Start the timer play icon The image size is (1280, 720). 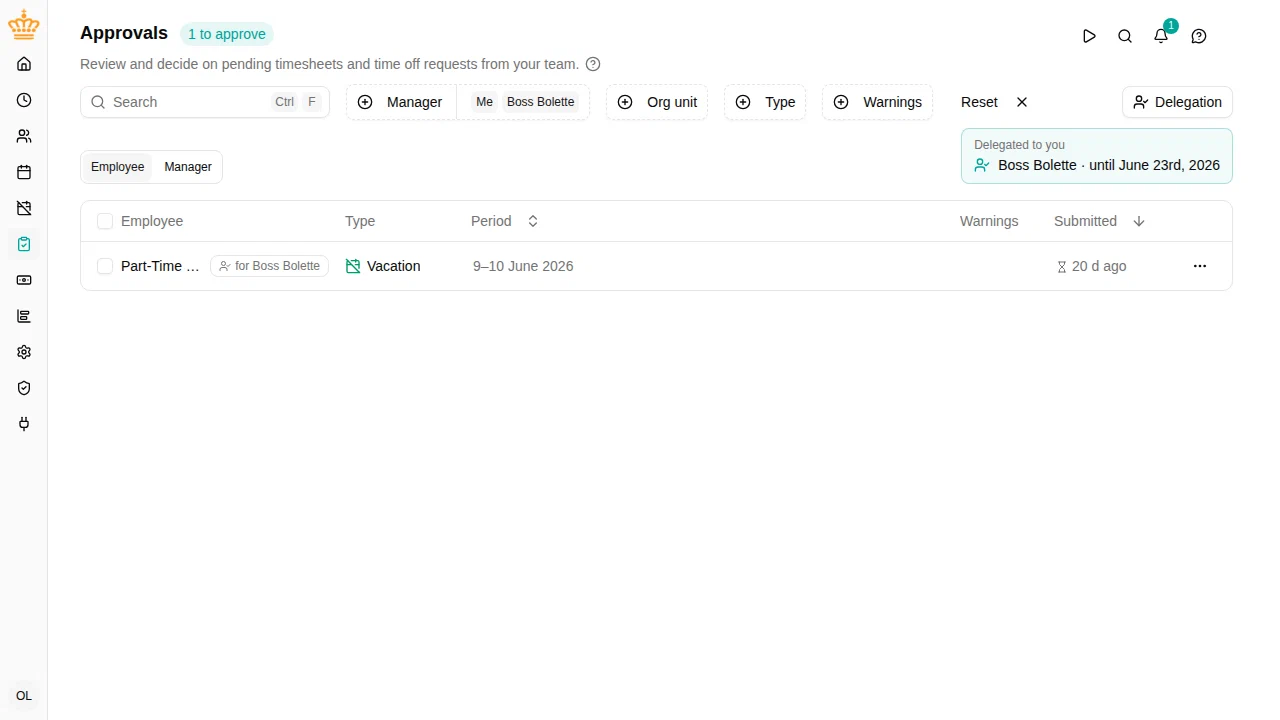1089,36
